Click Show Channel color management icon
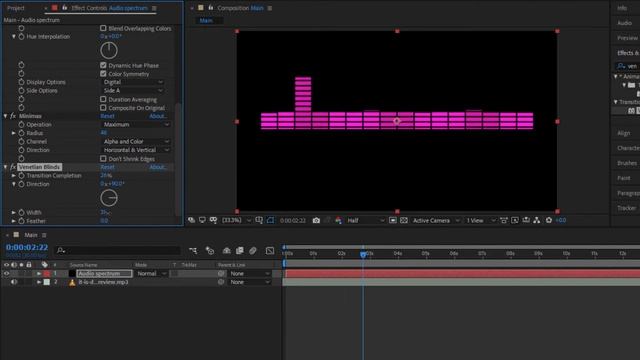640x360 pixels. coord(338,220)
